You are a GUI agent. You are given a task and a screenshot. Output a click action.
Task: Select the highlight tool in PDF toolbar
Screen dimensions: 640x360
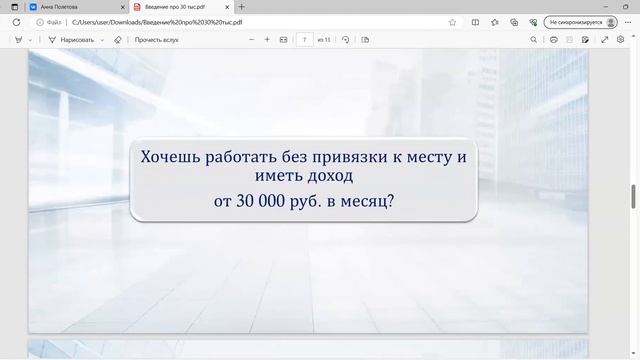point(19,40)
